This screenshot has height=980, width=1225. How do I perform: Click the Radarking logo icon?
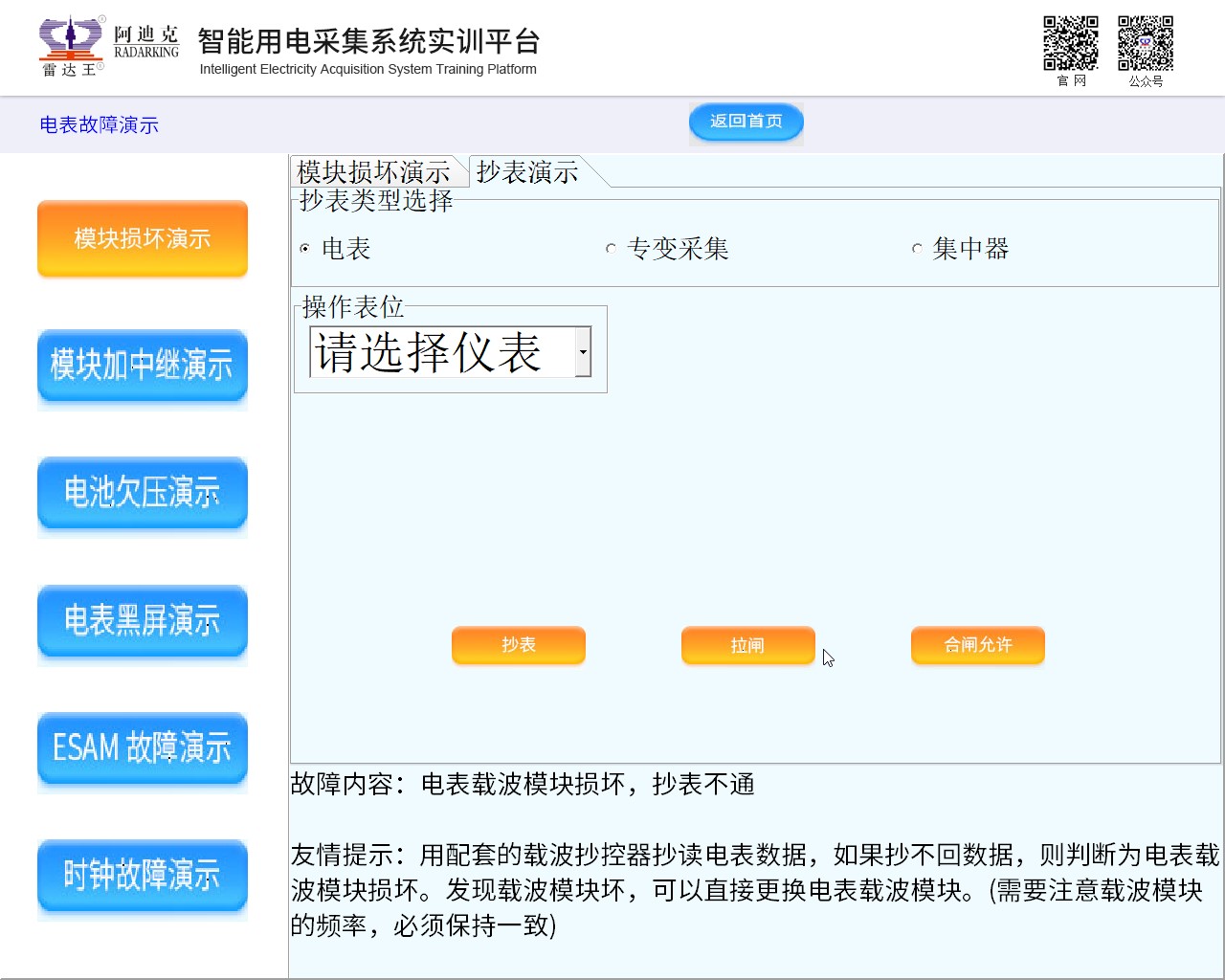point(72,45)
